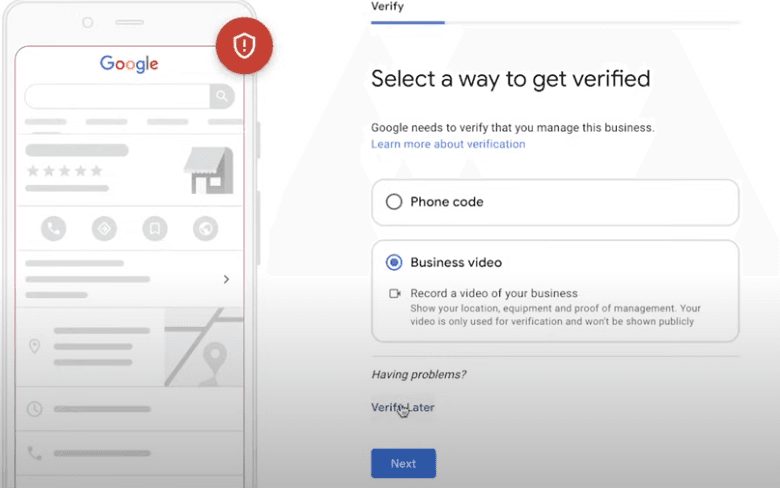Select the Phone code radio button

tap(394, 202)
